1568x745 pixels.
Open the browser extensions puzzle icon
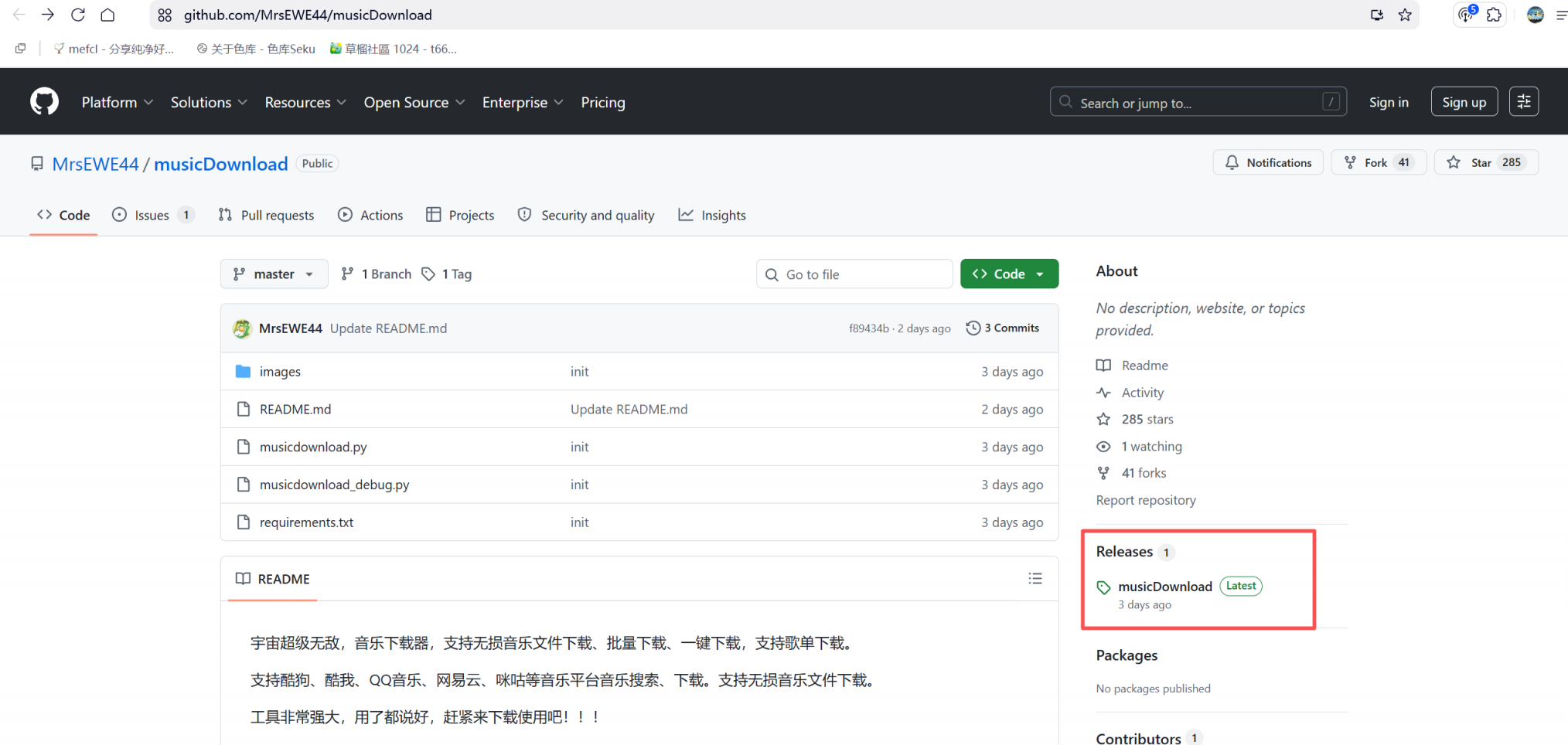[x=1494, y=15]
